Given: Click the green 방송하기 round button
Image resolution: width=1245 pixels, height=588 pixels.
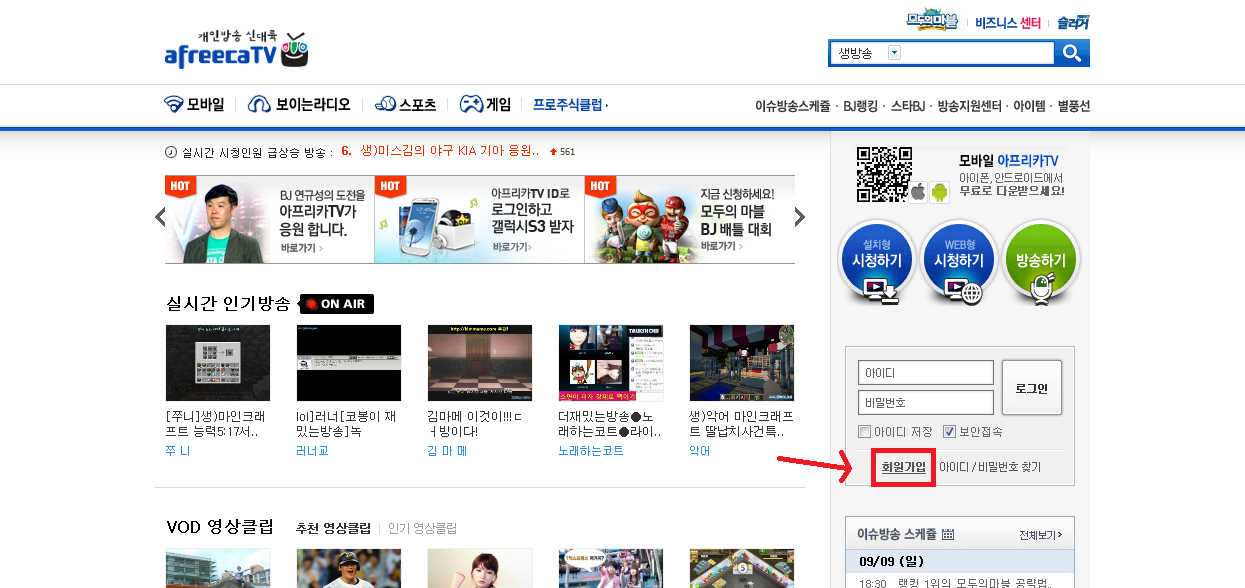Looking at the screenshot, I should coord(1040,262).
